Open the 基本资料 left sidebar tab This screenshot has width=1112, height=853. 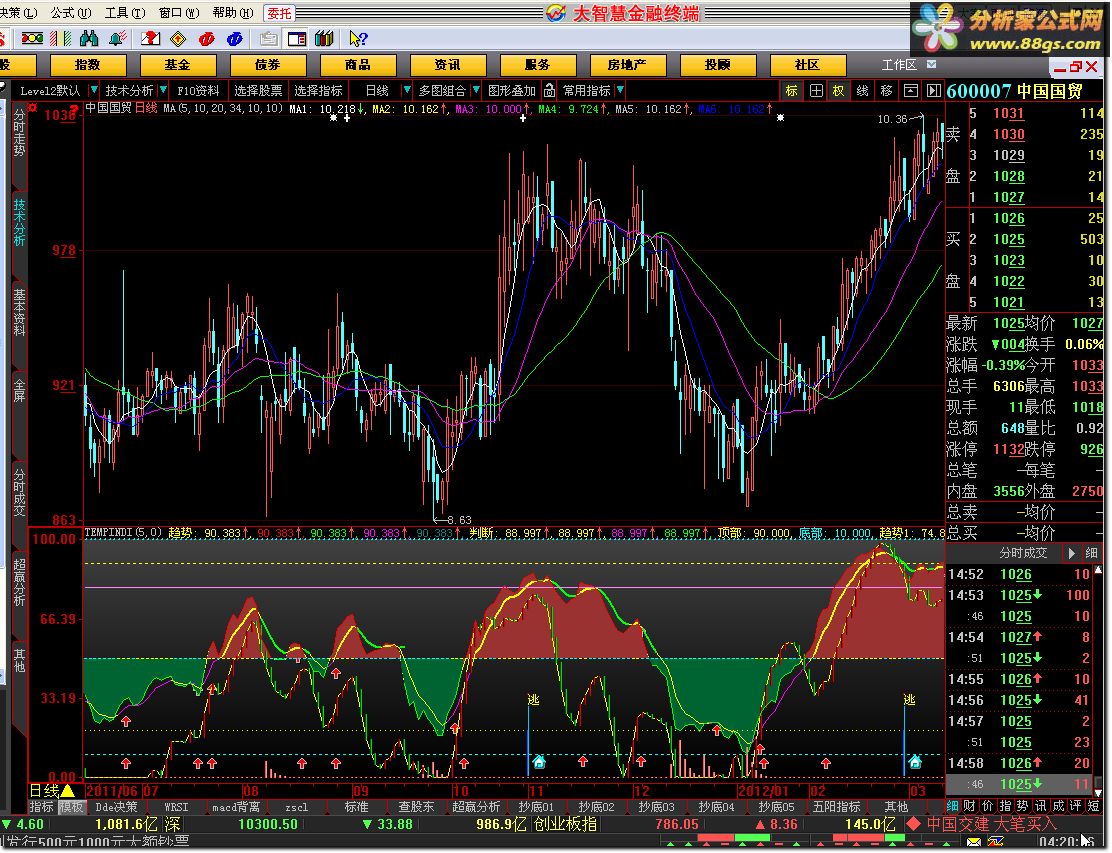click(x=19, y=312)
